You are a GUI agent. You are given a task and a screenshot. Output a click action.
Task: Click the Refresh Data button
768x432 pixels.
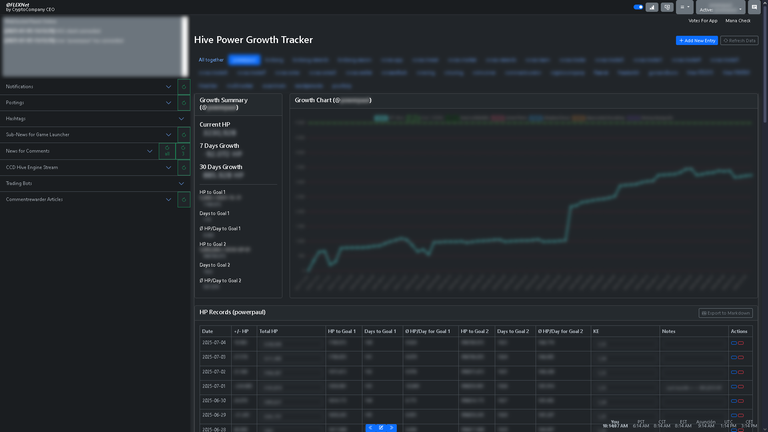(739, 41)
